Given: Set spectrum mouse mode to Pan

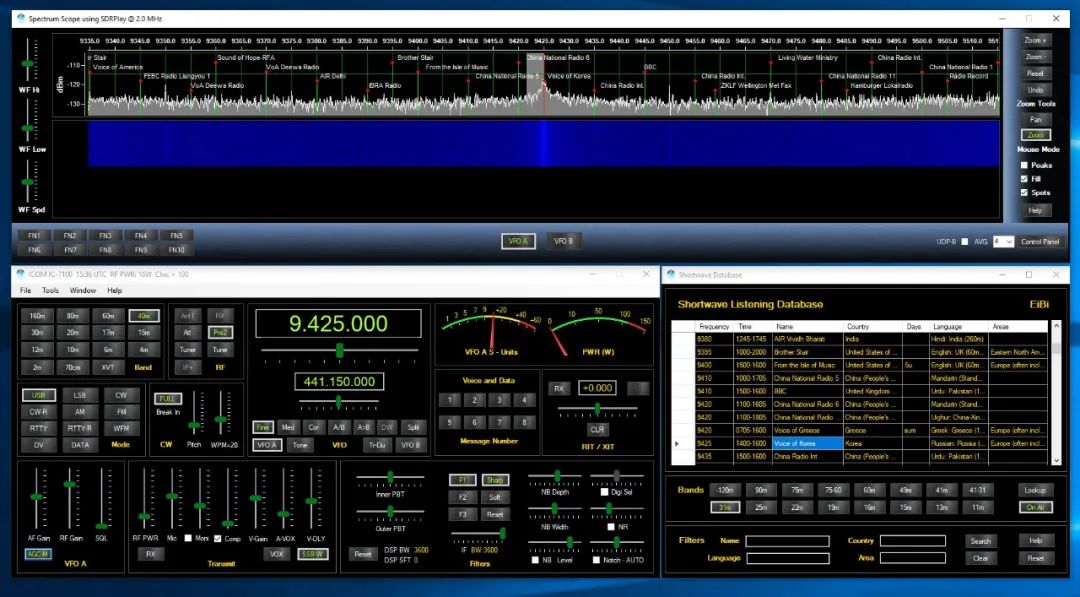Looking at the screenshot, I should point(1035,118).
